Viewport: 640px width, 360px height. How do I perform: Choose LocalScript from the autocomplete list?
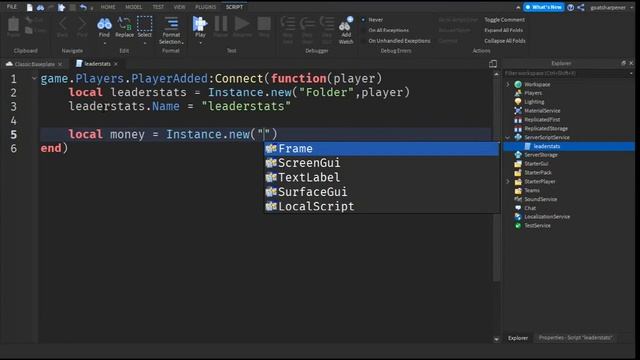(381, 206)
